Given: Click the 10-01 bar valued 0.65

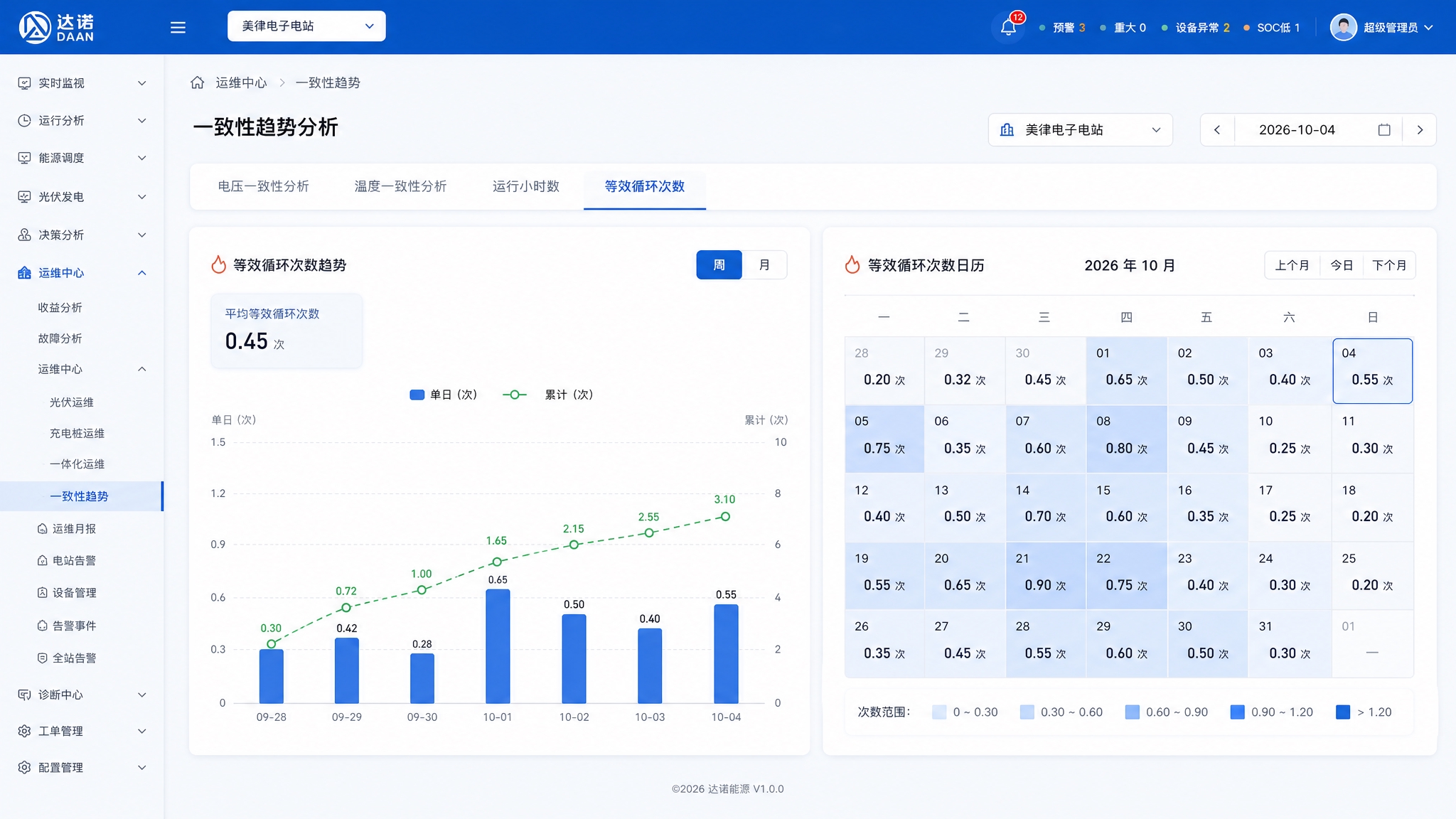Looking at the screenshot, I should (x=498, y=646).
